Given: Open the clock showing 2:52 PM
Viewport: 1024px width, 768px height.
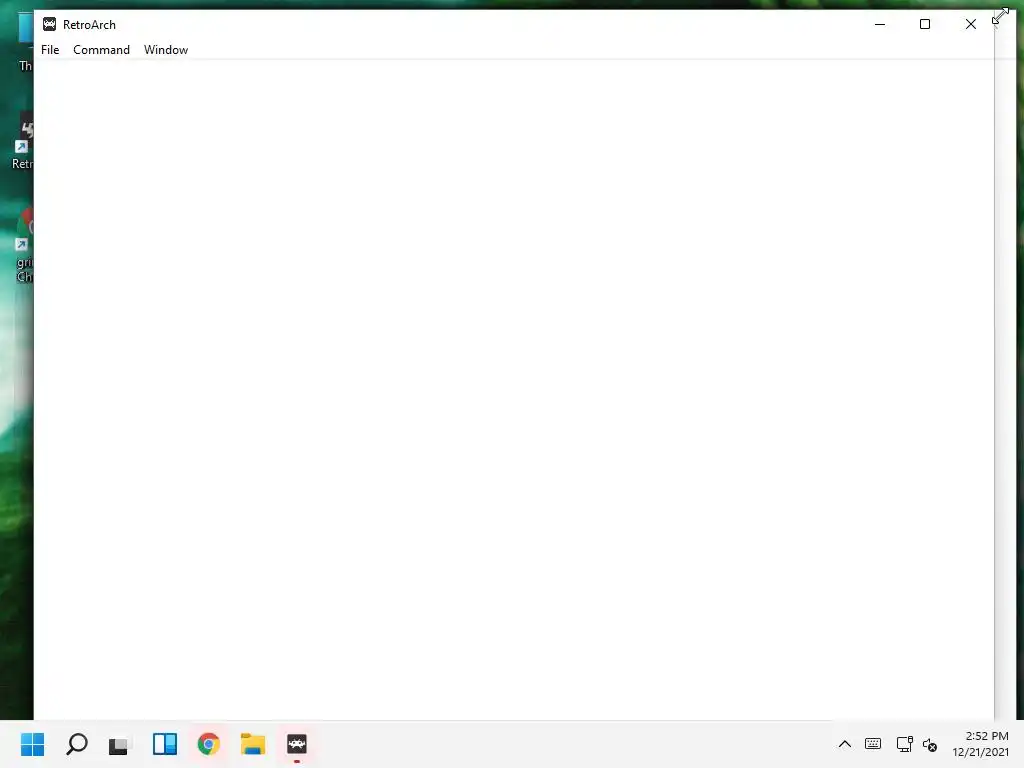Looking at the screenshot, I should pyautogui.click(x=980, y=744).
